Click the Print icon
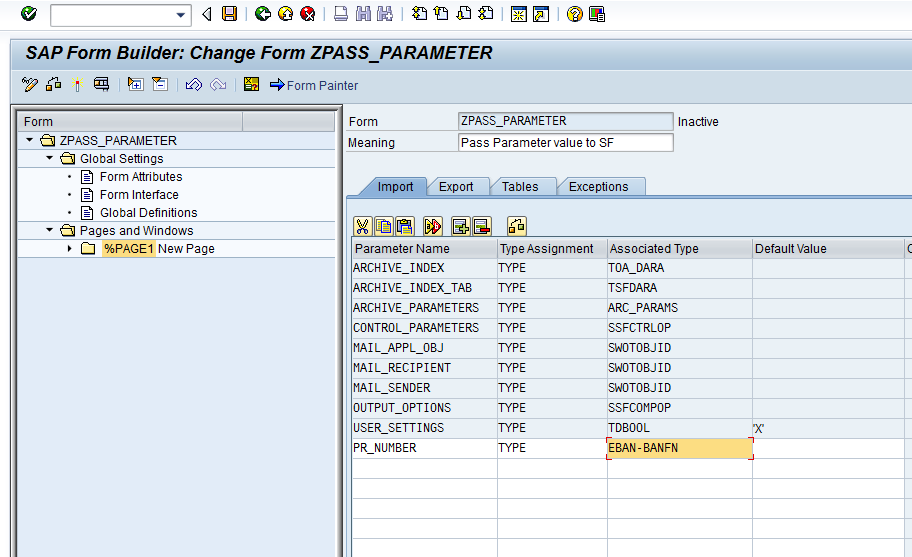 (341, 13)
